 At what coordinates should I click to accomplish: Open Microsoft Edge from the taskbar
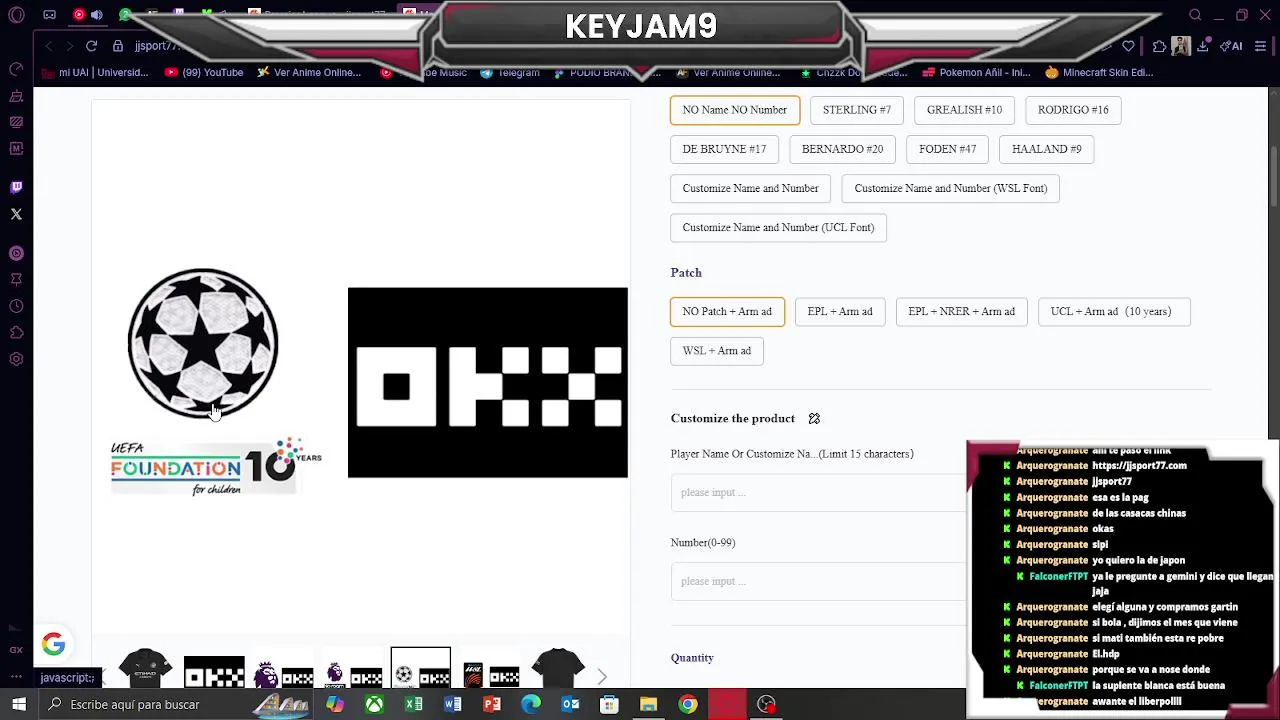click(x=531, y=704)
